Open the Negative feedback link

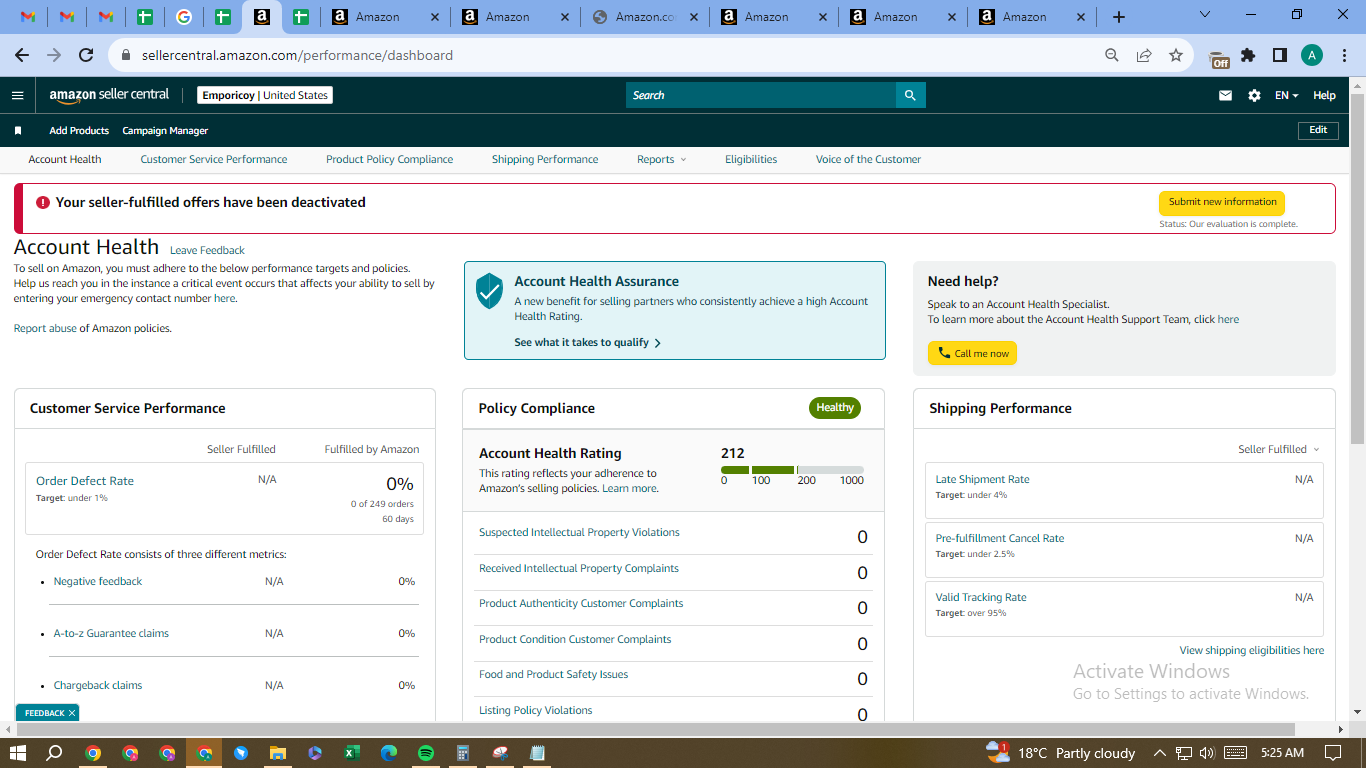[98, 581]
